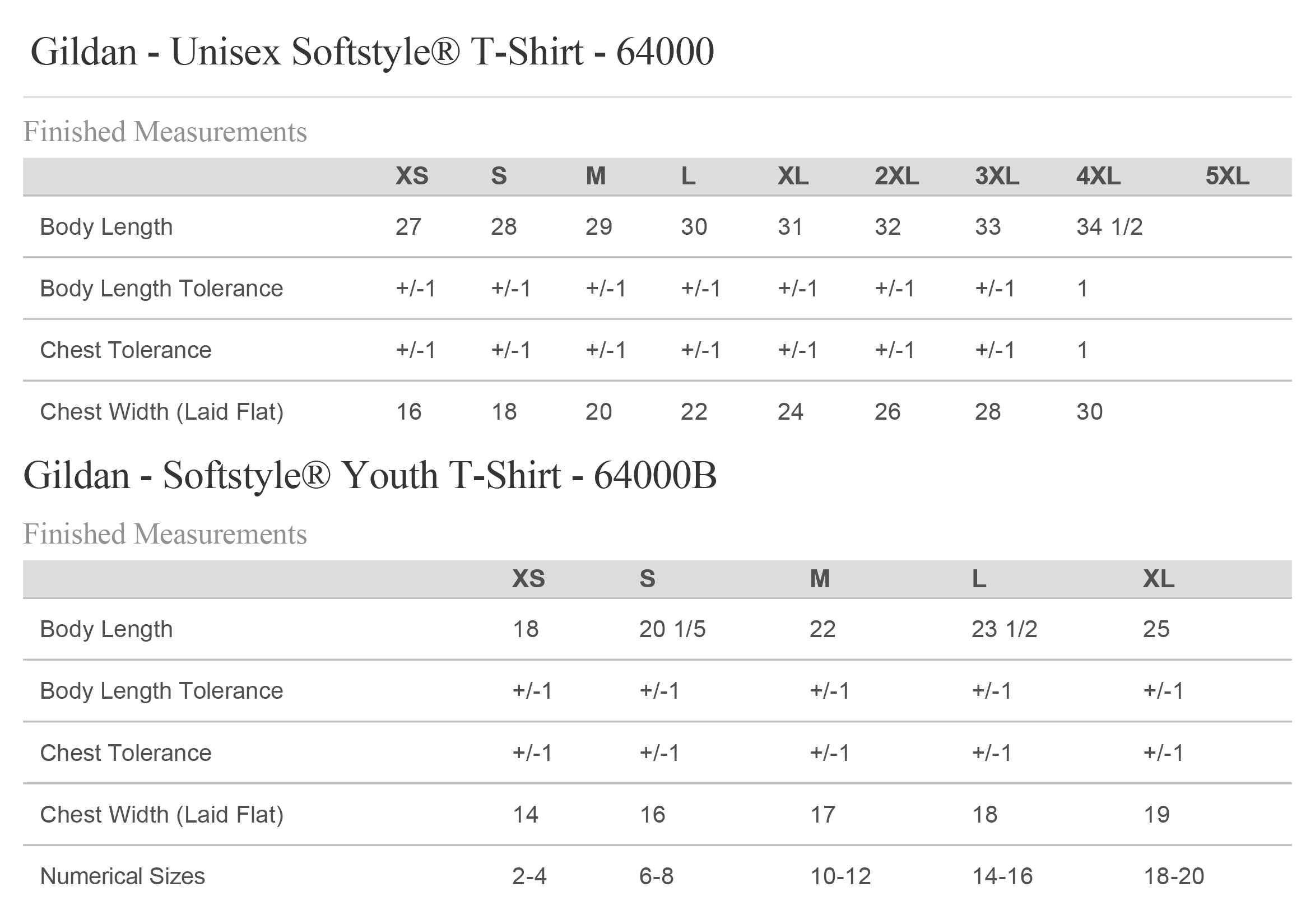The height and width of the screenshot is (924, 1315).
Task: Click the 20 1/5 youth body length value
Action: (672, 630)
